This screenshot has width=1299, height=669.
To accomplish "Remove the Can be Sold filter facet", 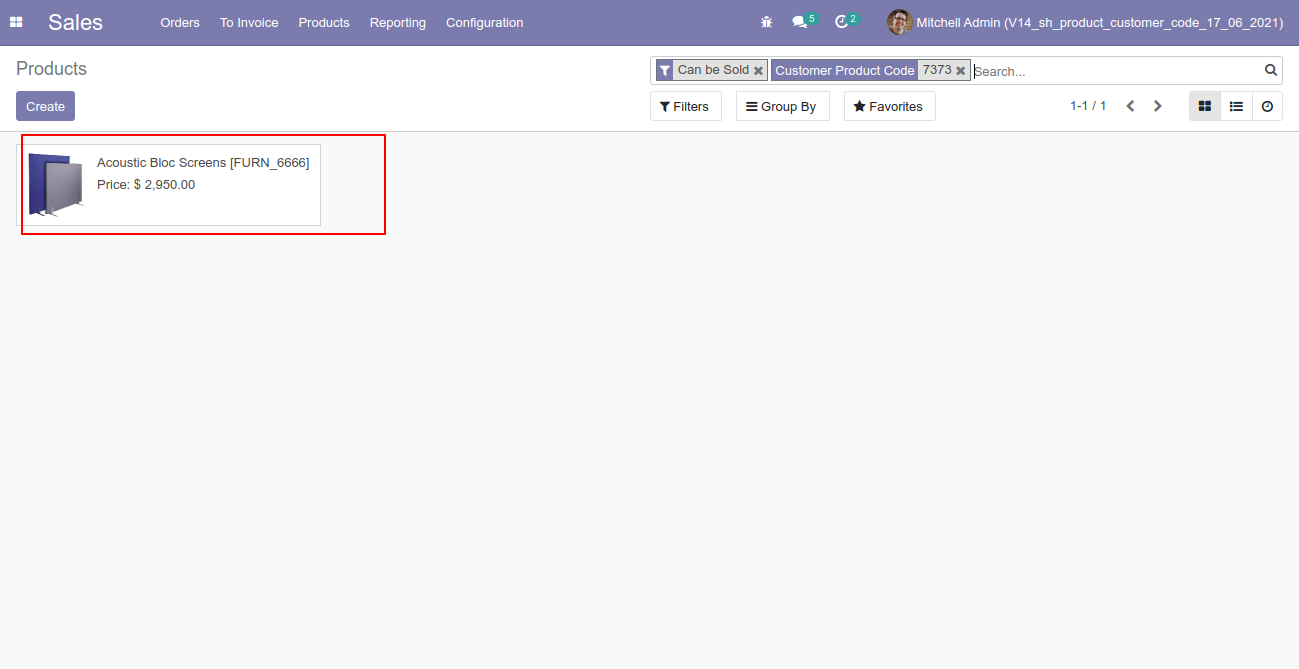I will click(x=758, y=71).
